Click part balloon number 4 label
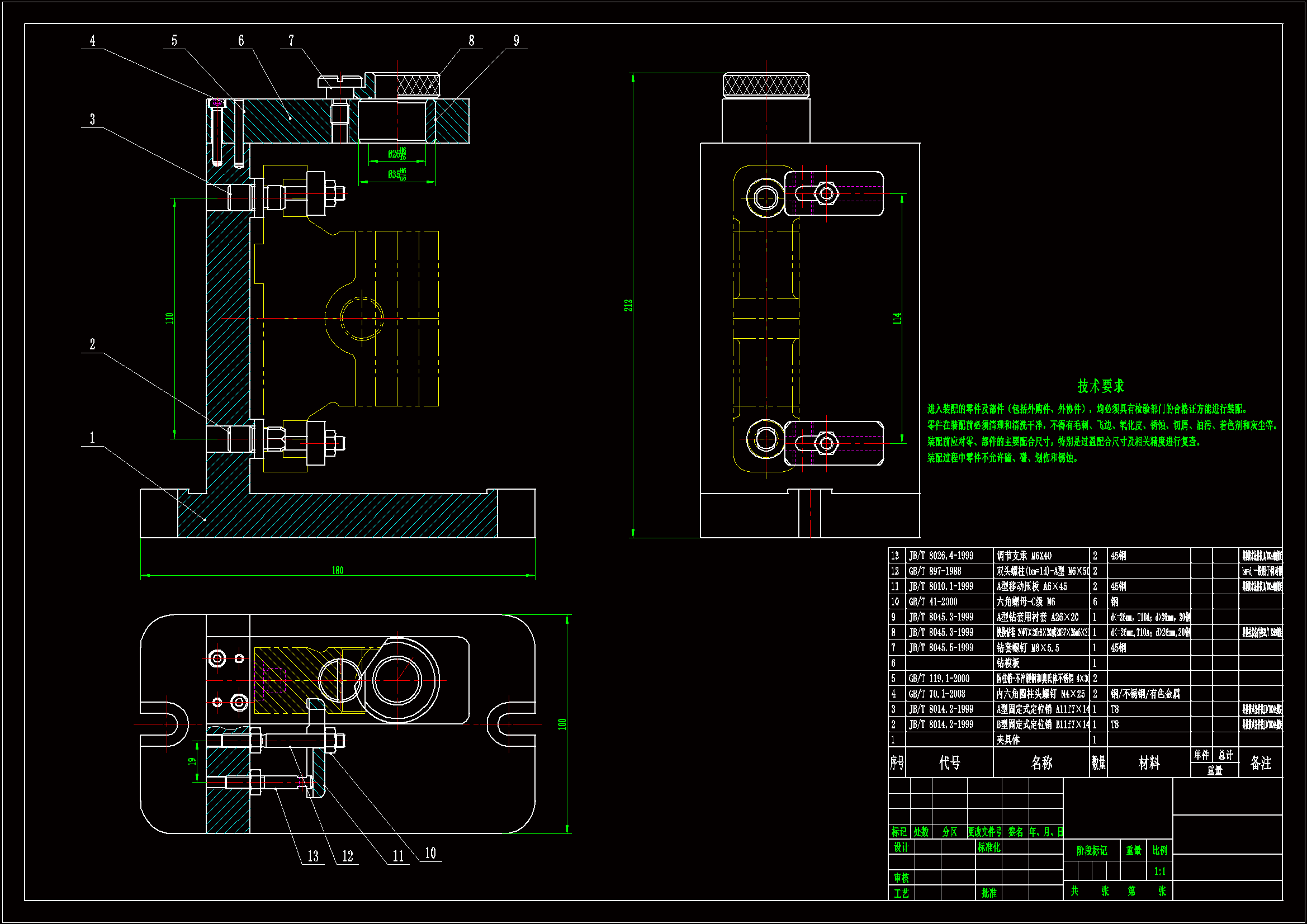Screen dimensions: 1307x924 click(92, 40)
